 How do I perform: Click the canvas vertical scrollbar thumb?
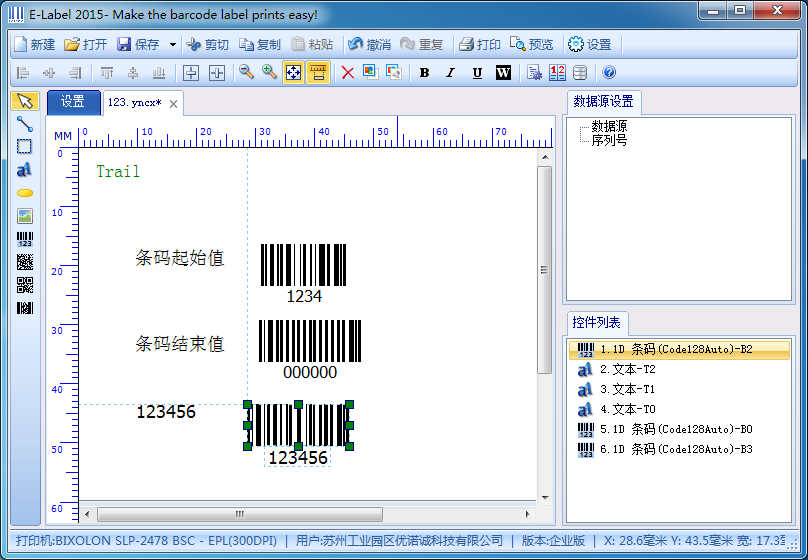tap(545, 269)
